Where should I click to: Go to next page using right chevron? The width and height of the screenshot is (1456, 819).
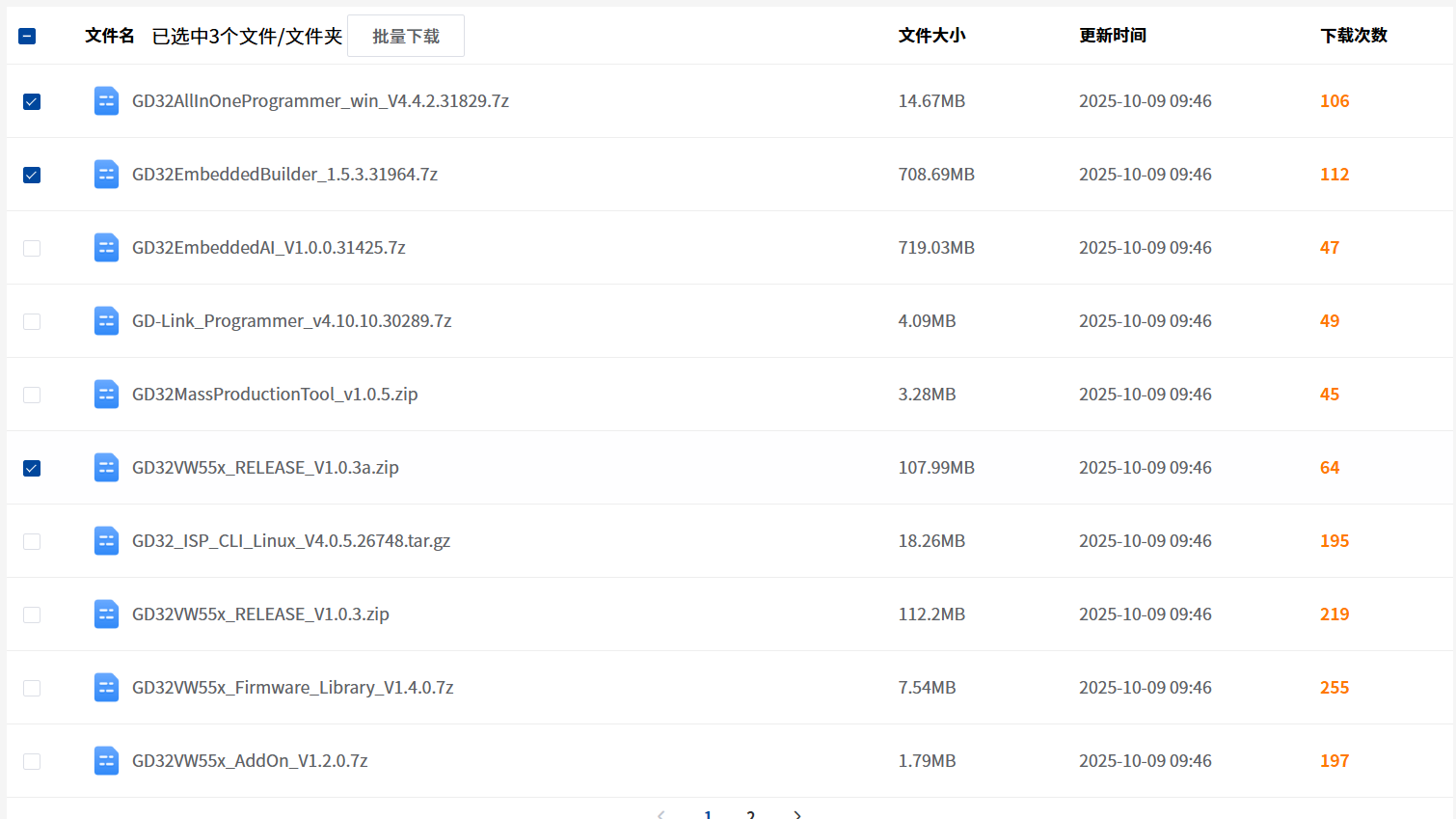(x=797, y=814)
